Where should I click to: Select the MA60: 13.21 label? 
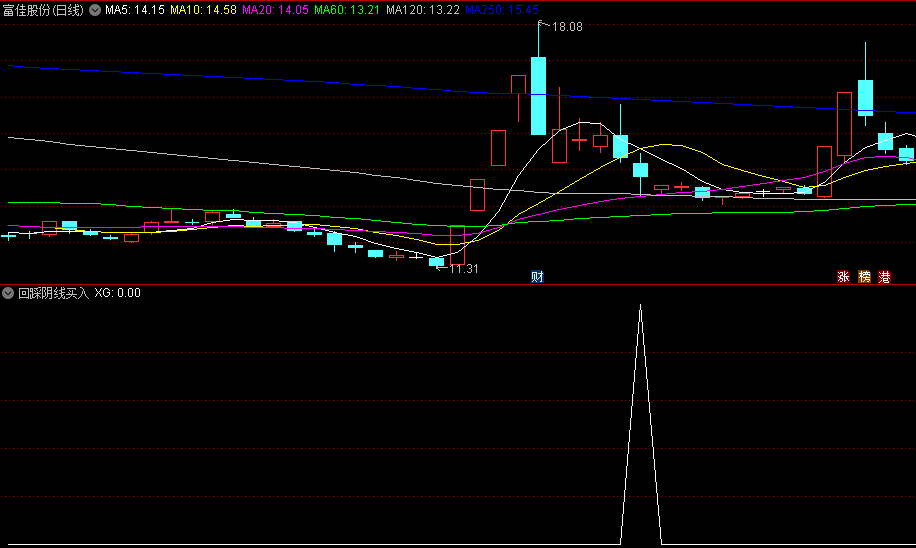coord(347,10)
